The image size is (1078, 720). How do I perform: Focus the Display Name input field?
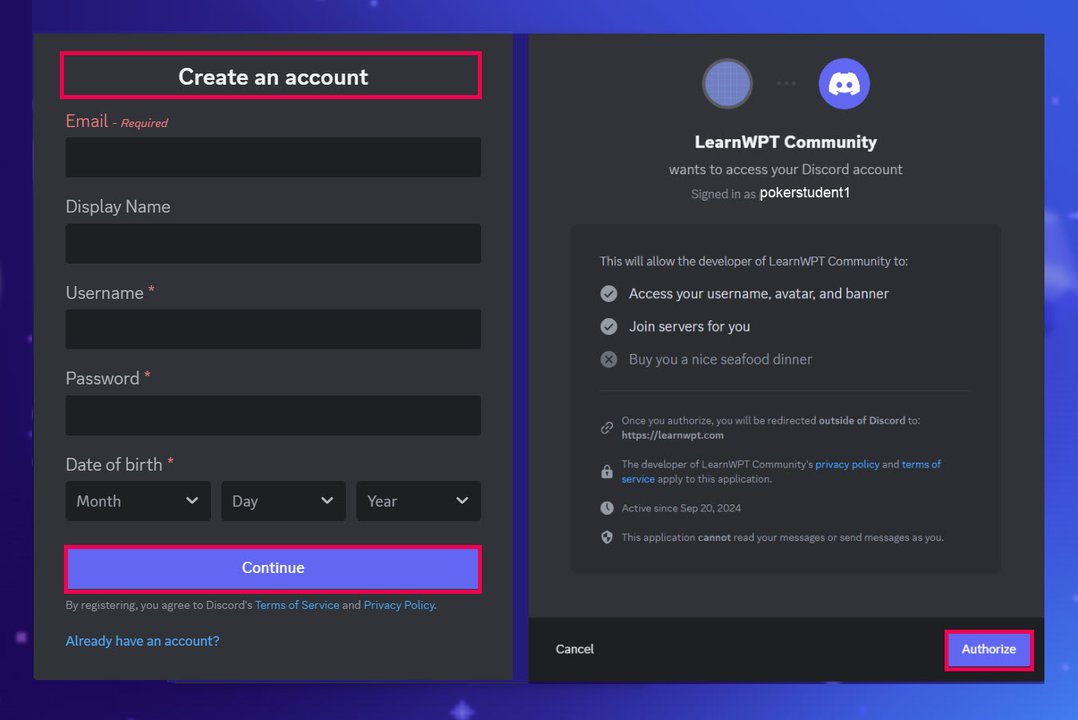[273, 243]
